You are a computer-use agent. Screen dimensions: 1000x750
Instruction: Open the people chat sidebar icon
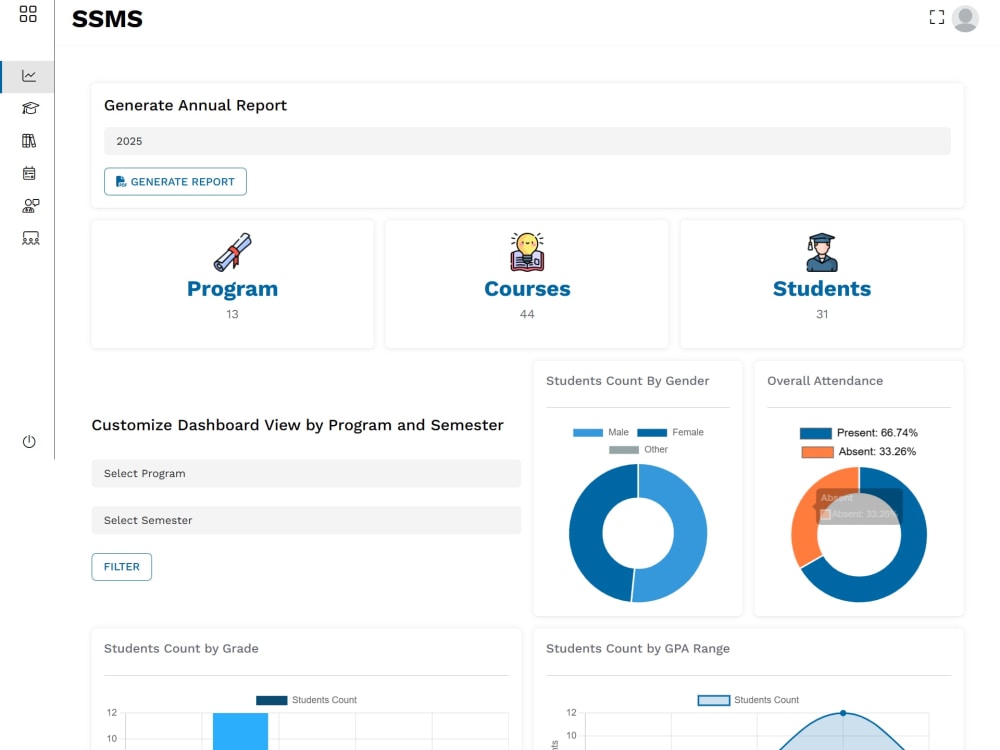(31, 206)
